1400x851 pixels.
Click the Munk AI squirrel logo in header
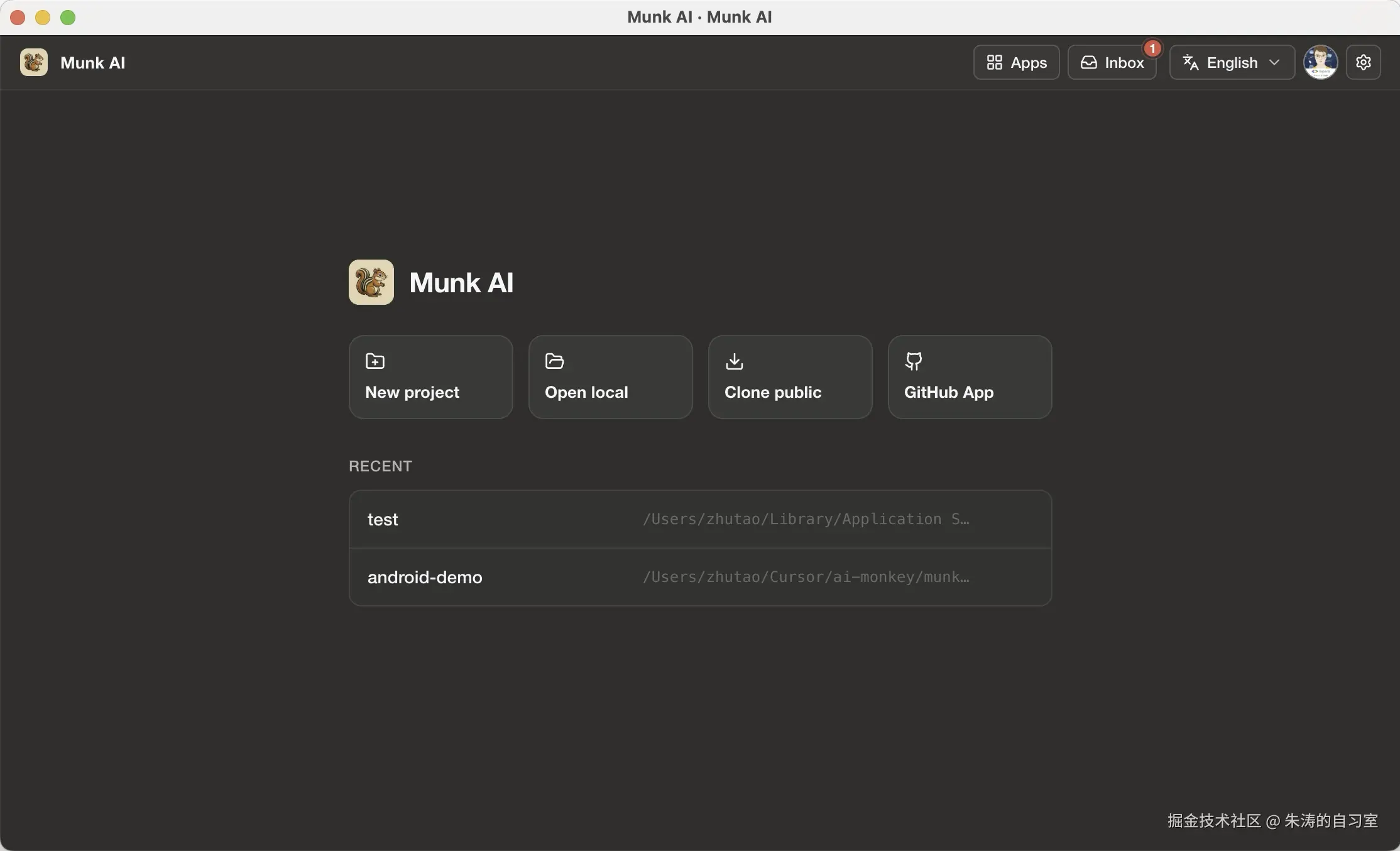click(x=34, y=62)
